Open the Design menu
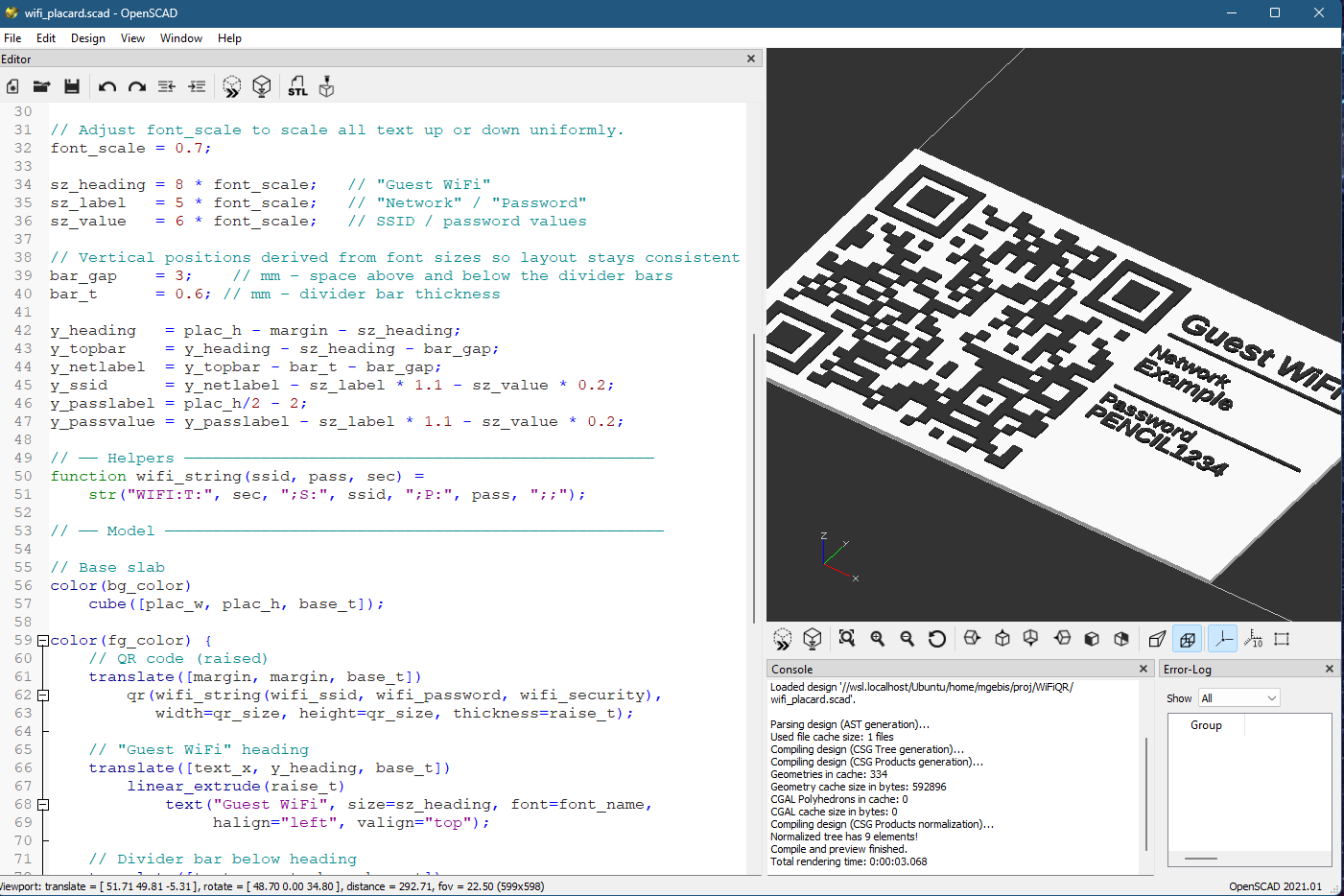1344x896 pixels. pos(88,38)
